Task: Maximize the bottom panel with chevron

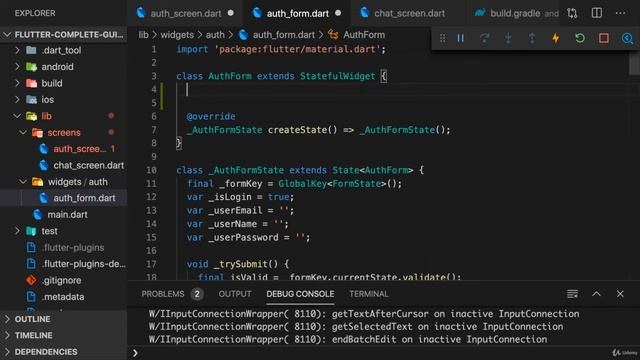Action: (x=596, y=294)
